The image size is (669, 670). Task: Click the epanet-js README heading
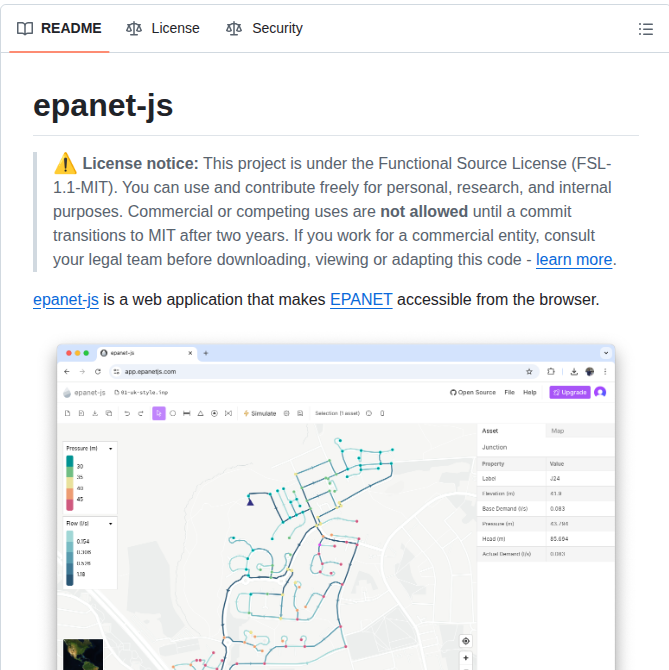(x=103, y=106)
